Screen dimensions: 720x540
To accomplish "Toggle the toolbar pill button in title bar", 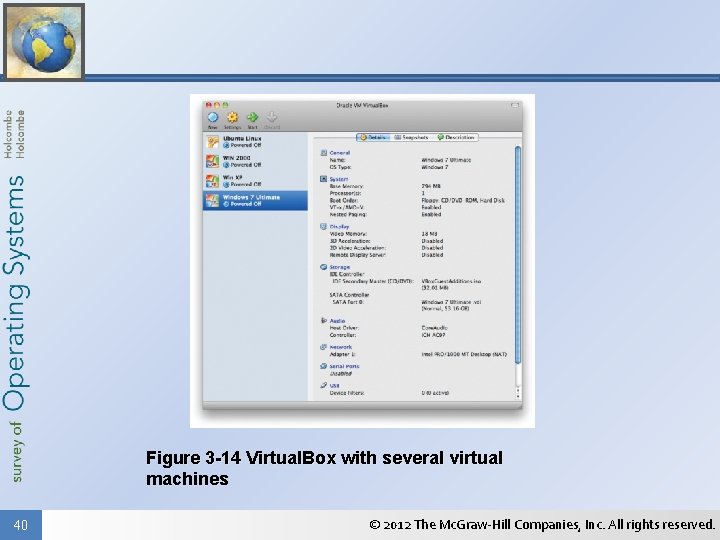I will [515, 106].
